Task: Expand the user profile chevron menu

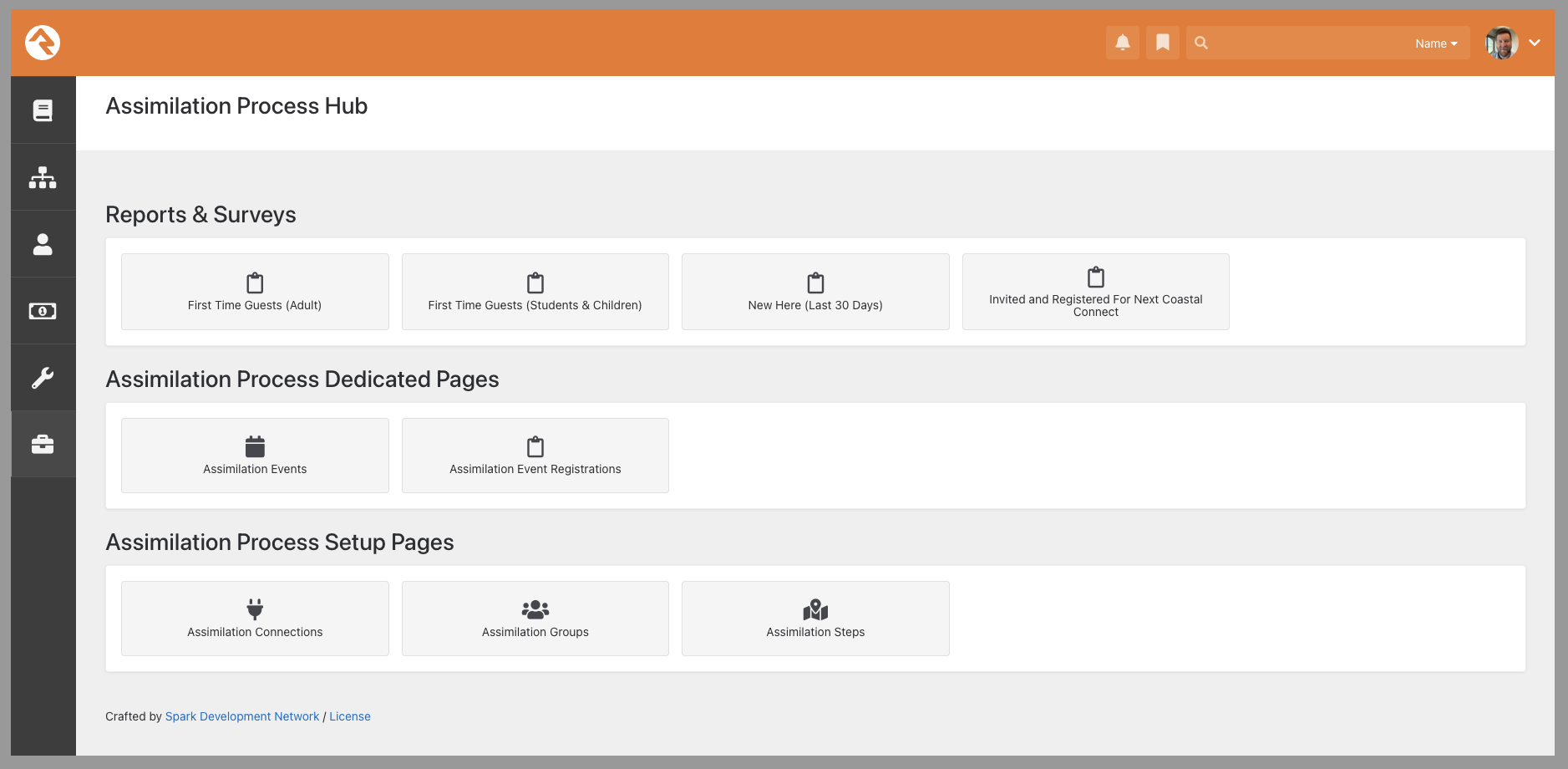Action: 1535,43
